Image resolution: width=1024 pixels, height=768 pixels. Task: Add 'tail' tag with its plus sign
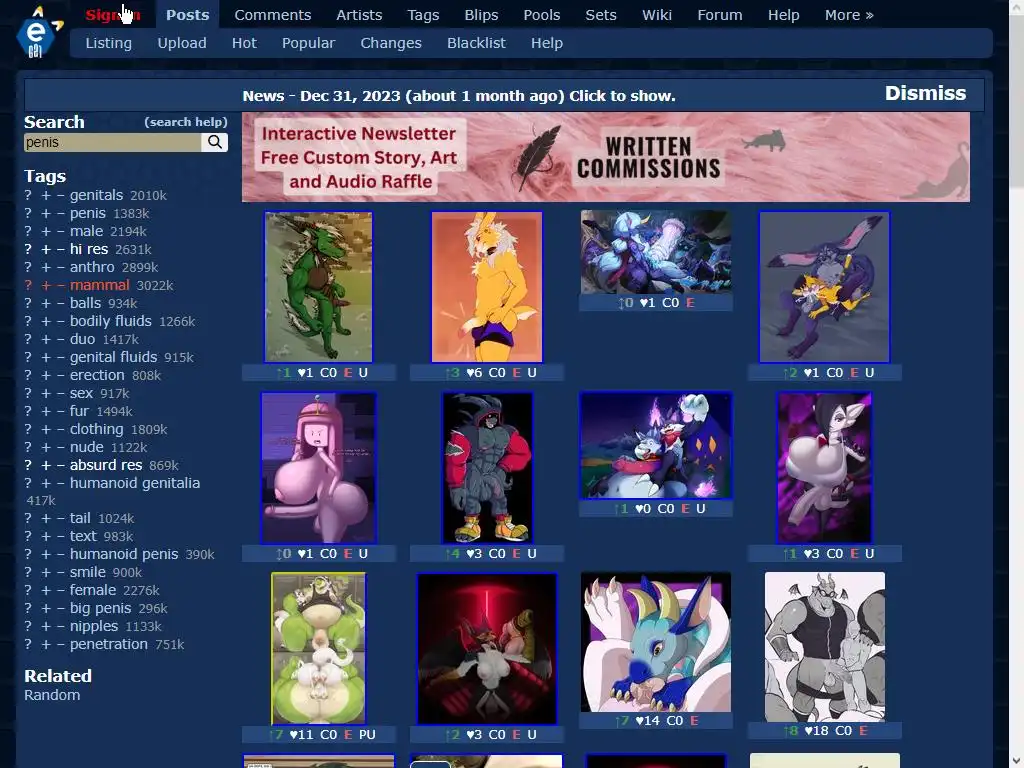point(46,518)
